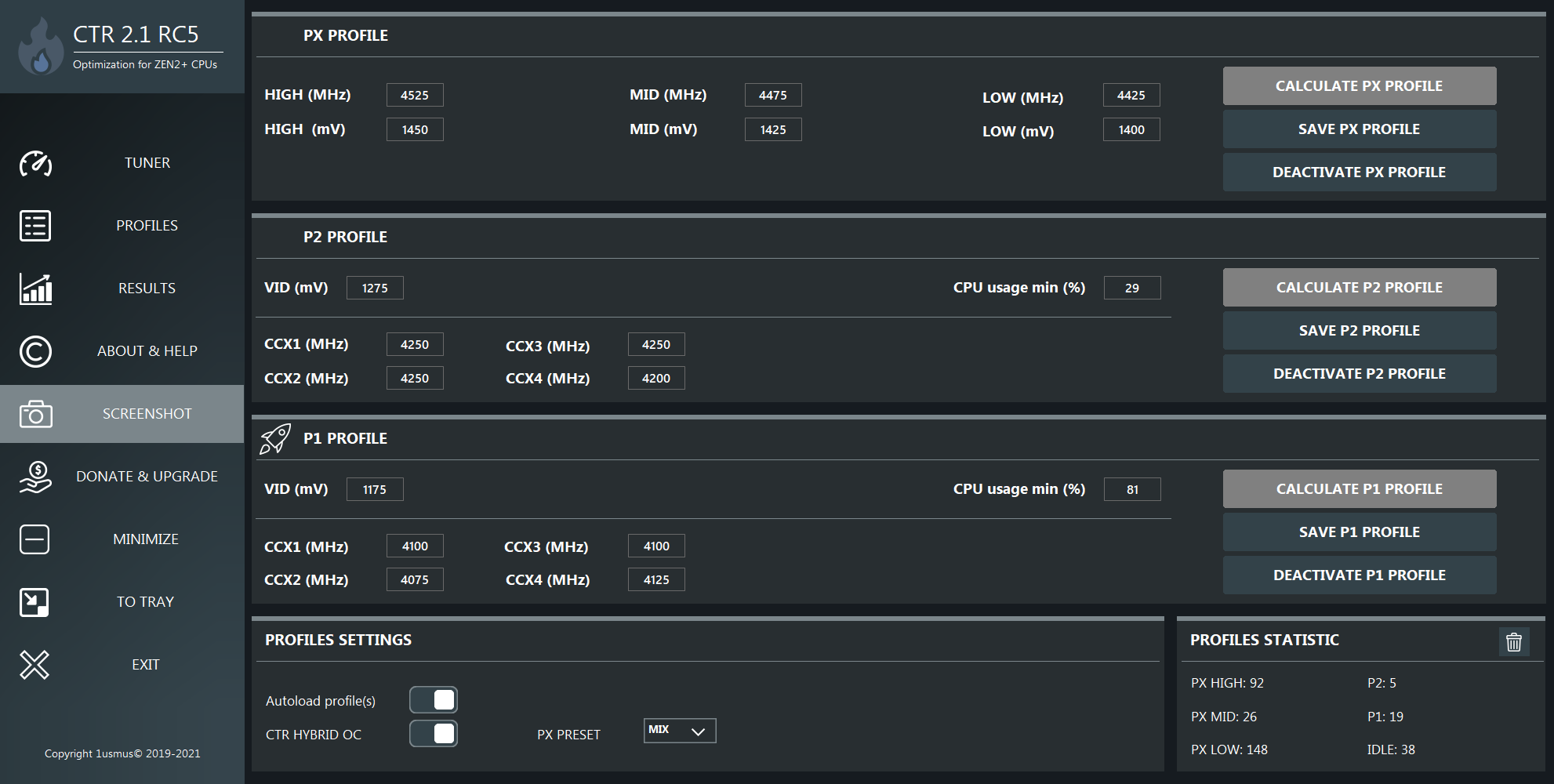Edit P1 CCX2 (MHz) field 4075
This screenshot has height=784, width=1554.
coord(415,579)
